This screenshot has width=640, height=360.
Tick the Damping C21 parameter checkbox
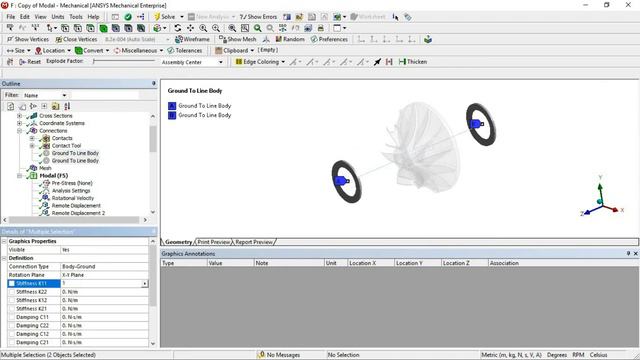(x=11, y=342)
